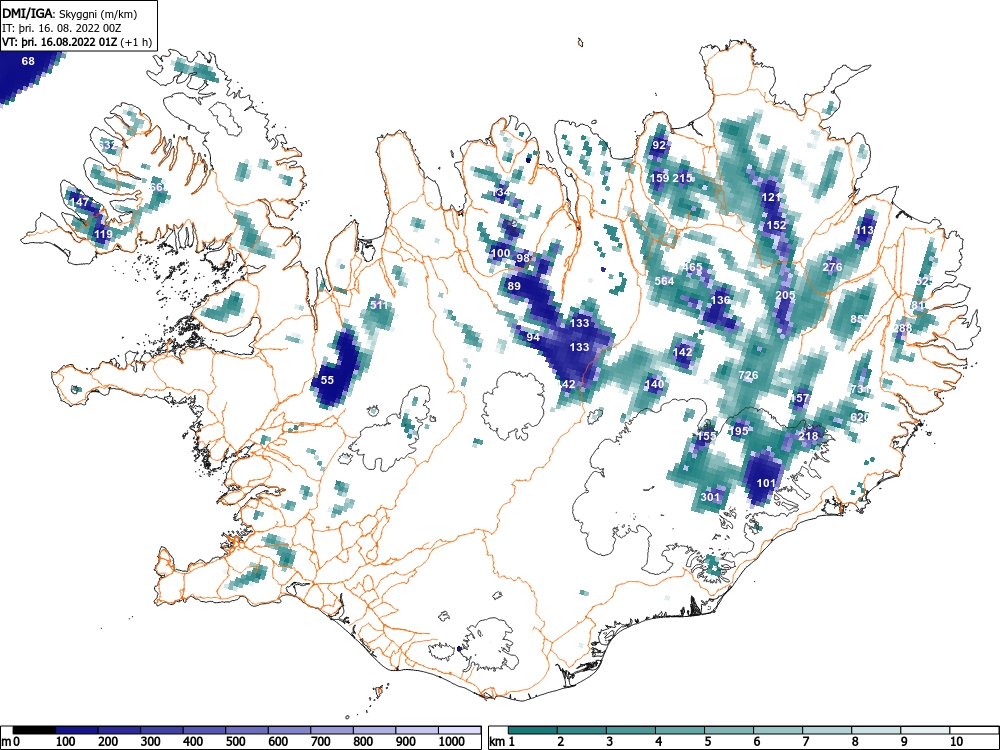The height and width of the screenshot is (750, 1000).
Task: Select the 195 visibility label
Action: click(x=739, y=431)
